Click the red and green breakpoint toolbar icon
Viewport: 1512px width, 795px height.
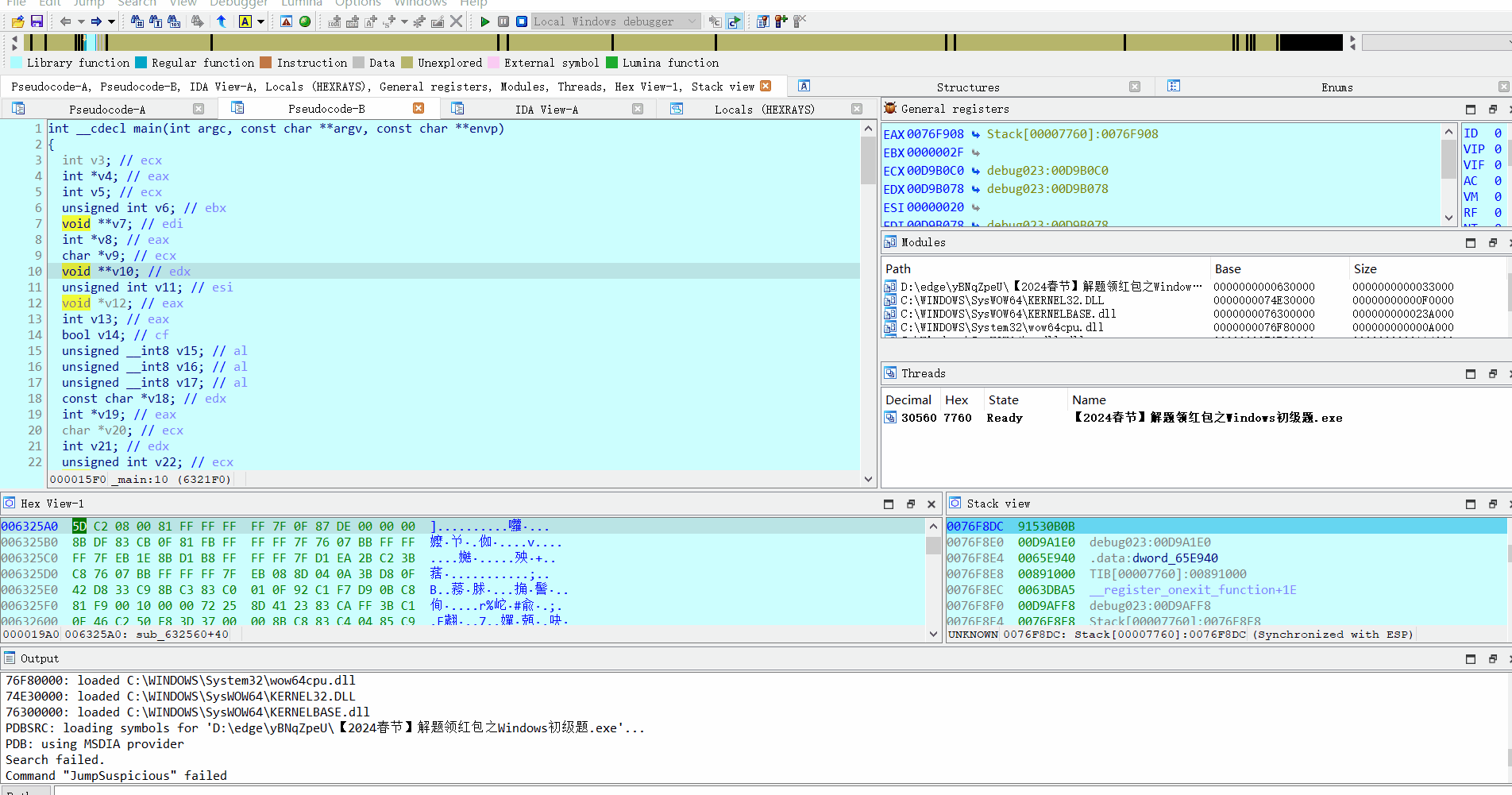(x=781, y=21)
